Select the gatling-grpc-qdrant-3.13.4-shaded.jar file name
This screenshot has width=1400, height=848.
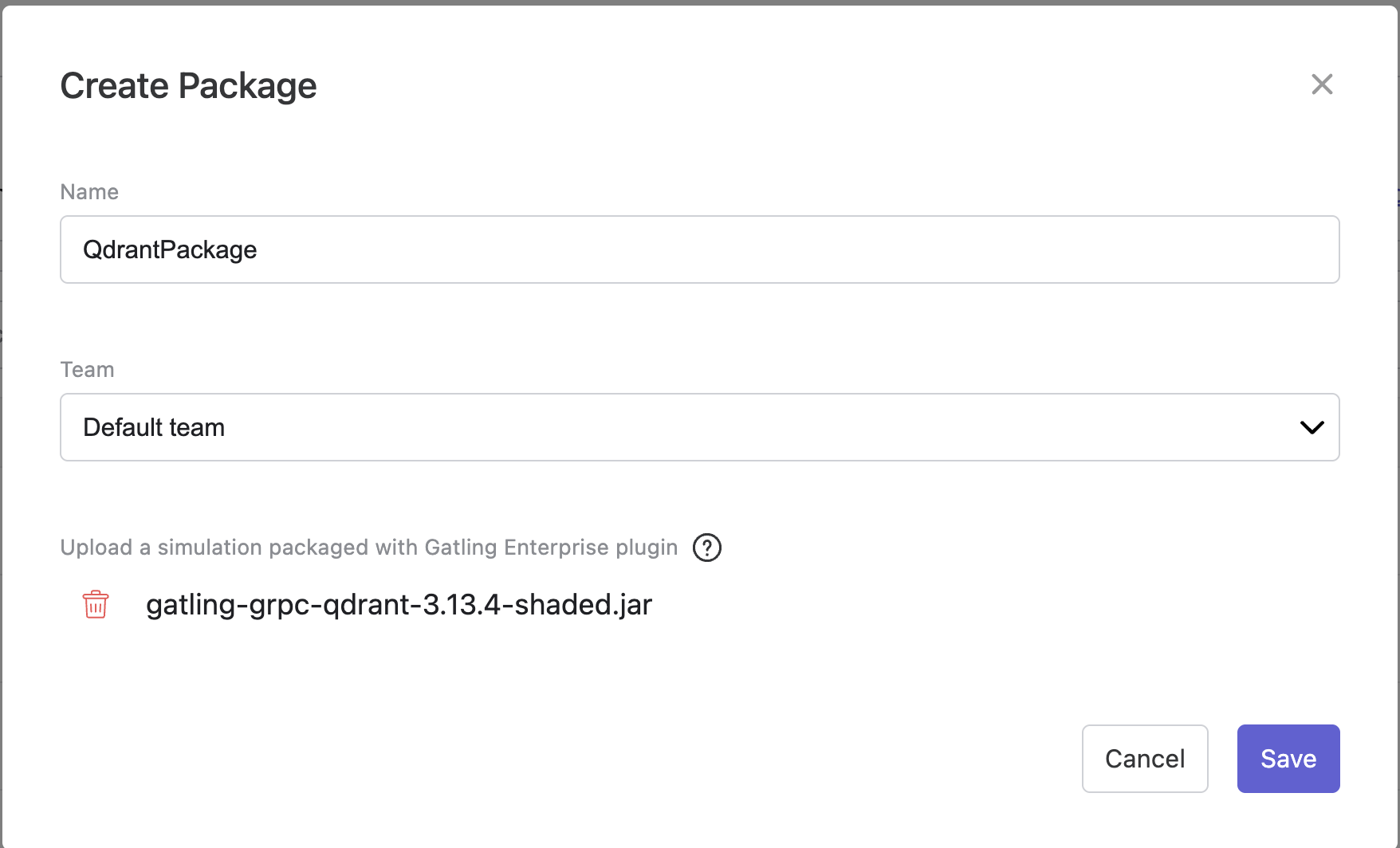(399, 605)
